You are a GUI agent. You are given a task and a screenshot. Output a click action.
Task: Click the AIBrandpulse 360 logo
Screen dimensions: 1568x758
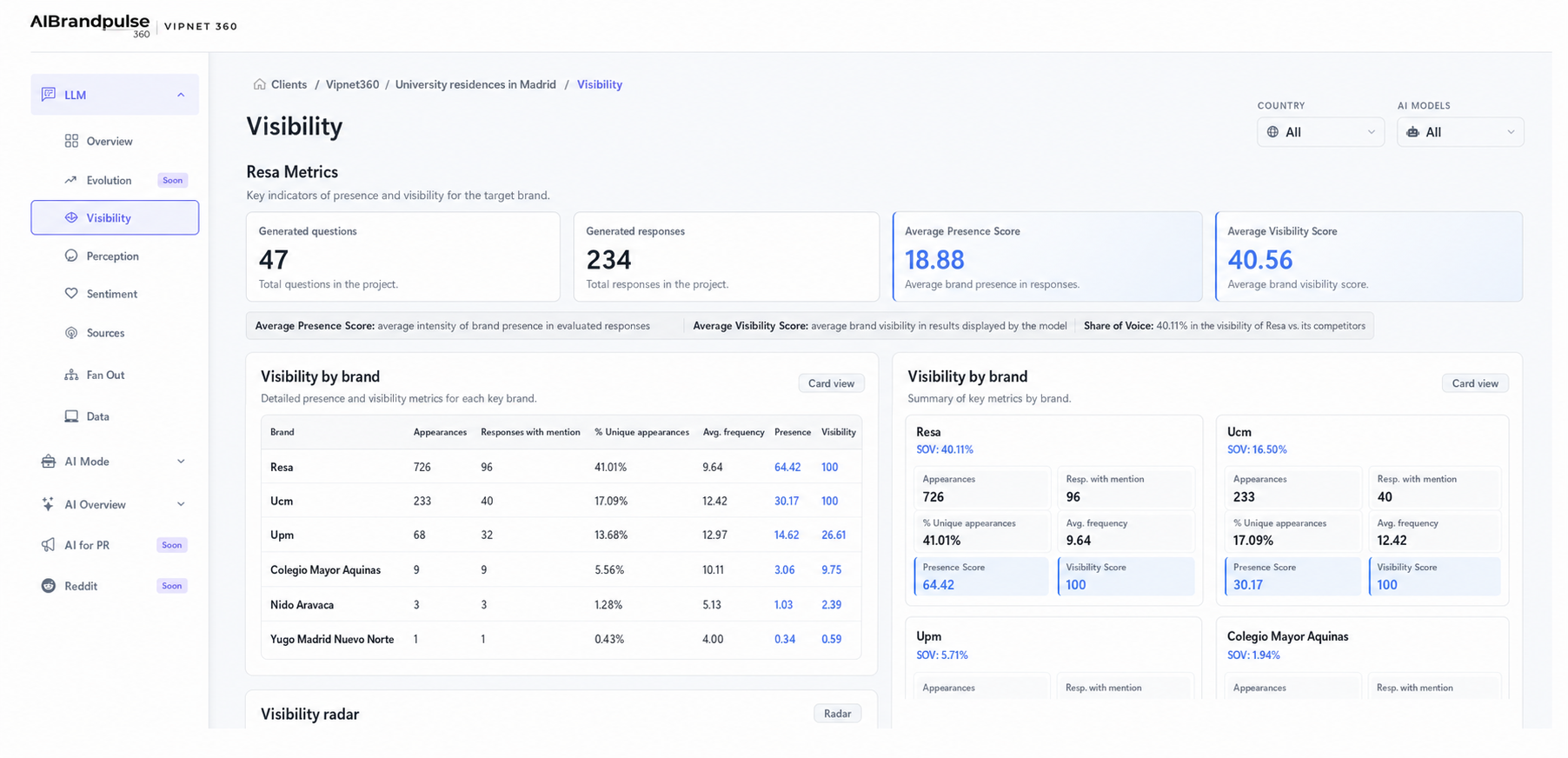(90, 25)
